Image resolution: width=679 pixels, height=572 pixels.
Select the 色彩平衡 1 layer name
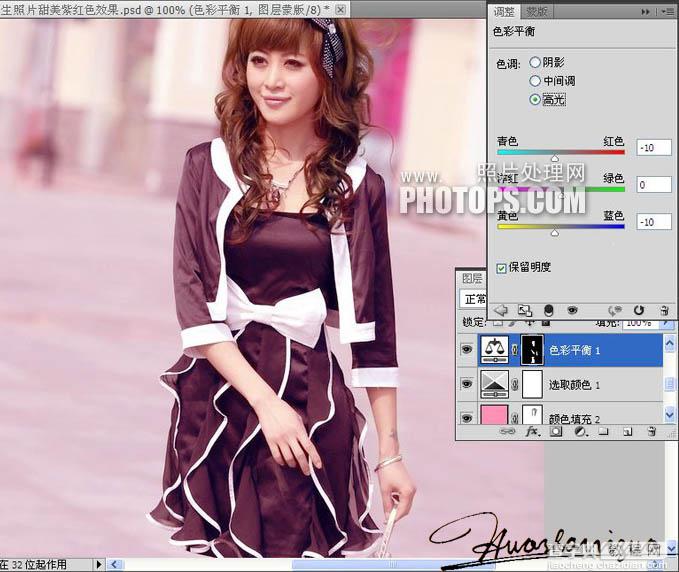[x=574, y=350]
